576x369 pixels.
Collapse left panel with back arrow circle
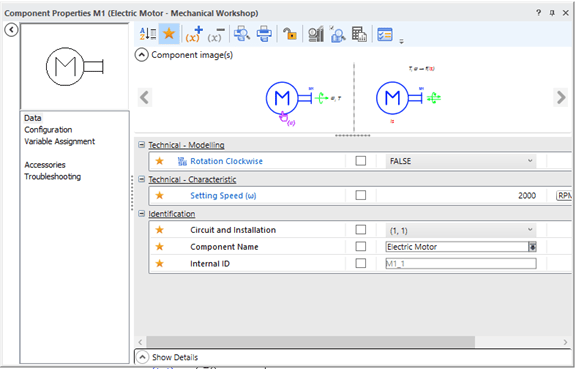pyautogui.click(x=11, y=29)
